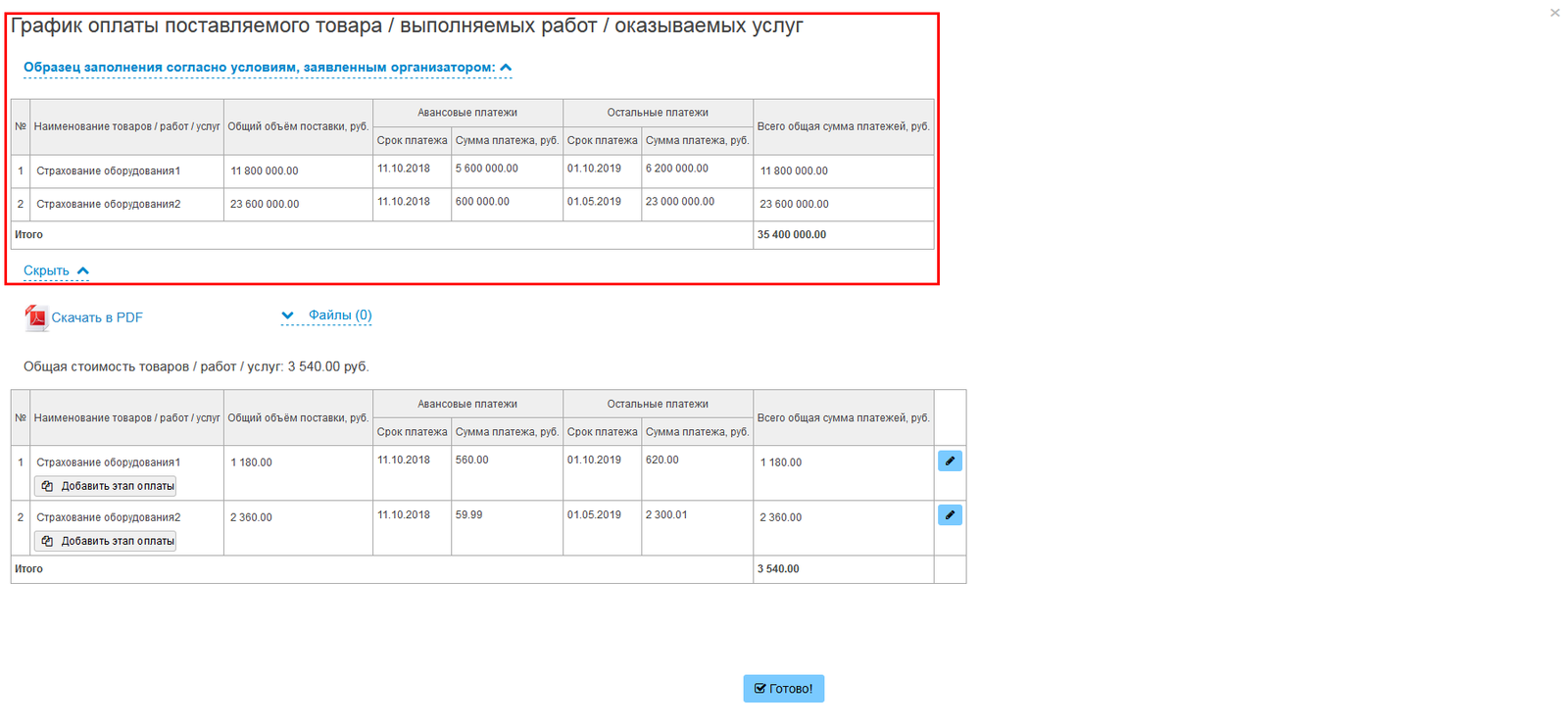Viewport: 1568px width, 727px height.
Task: Expand the 'Файлы (0)' section
Action: tap(339, 315)
